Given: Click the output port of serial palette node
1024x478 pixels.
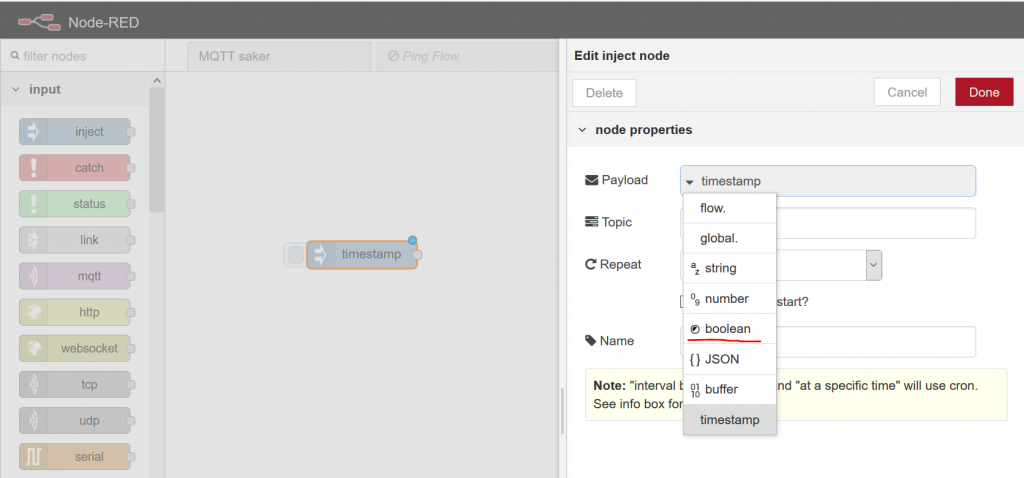Looking at the screenshot, I should [x=131, y=456].
